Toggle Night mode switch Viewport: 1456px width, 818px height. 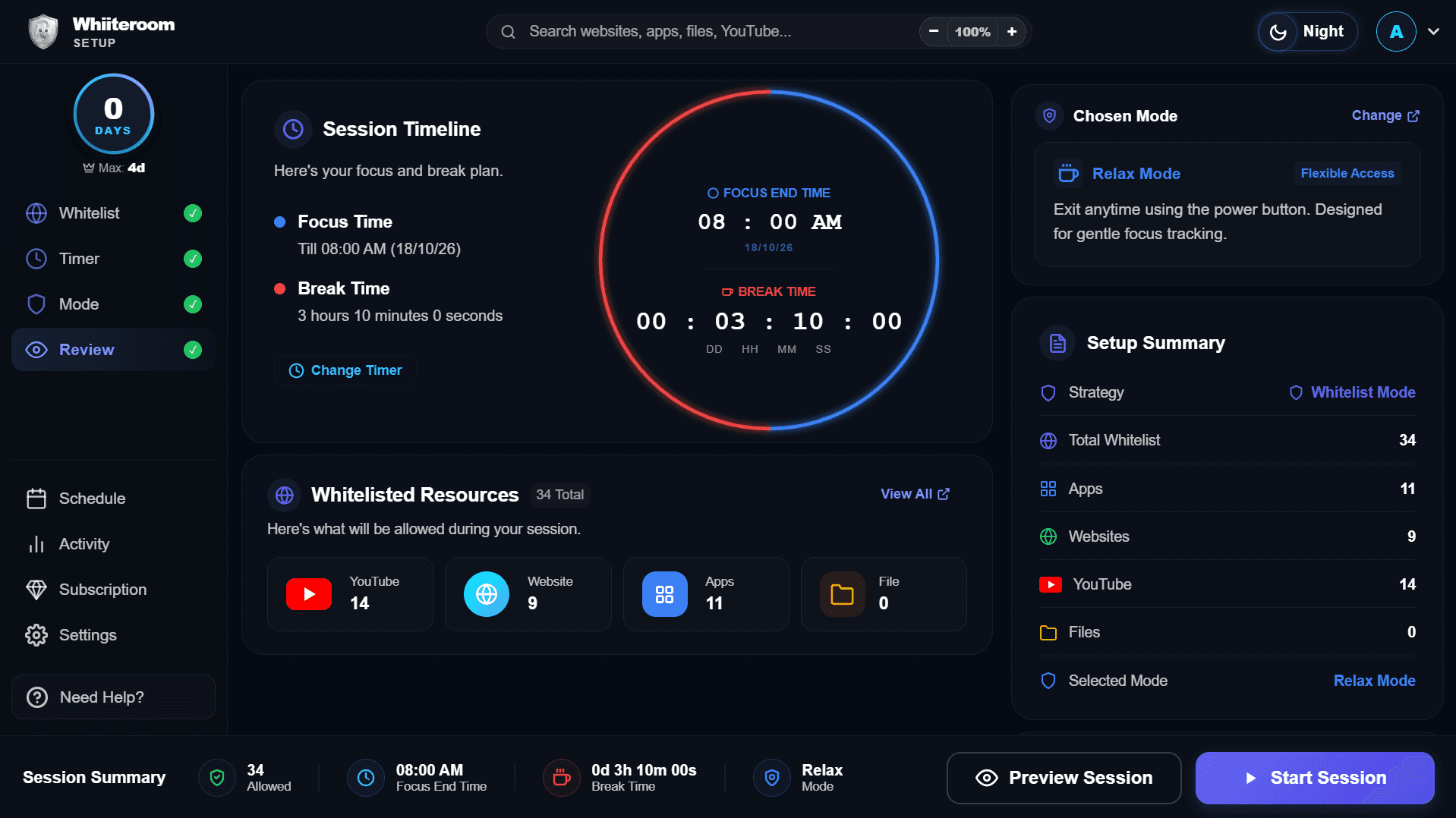coord(1307,32)
